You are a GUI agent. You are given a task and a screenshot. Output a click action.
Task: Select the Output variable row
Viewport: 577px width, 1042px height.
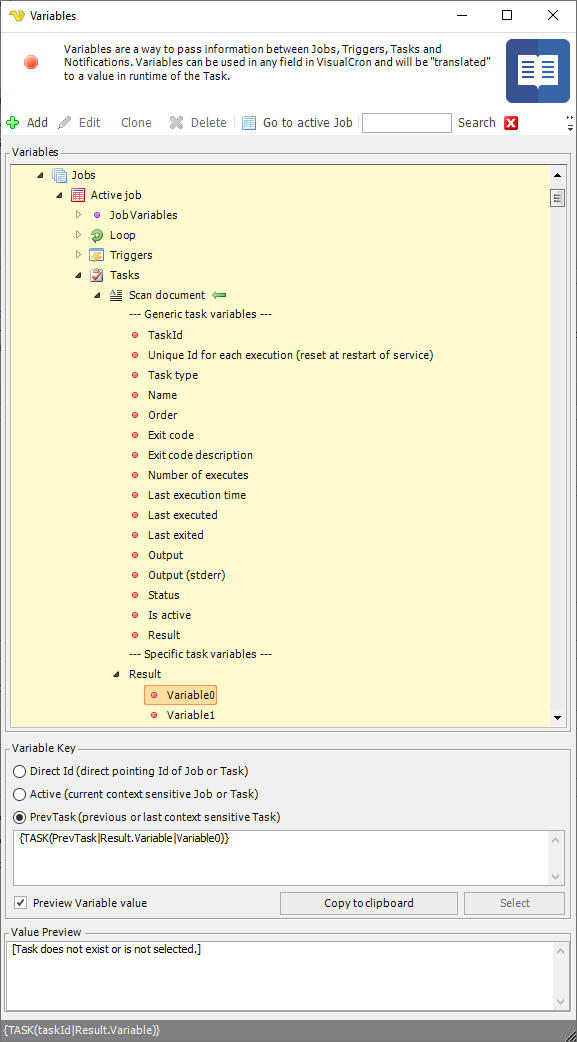tap(166, 556)
